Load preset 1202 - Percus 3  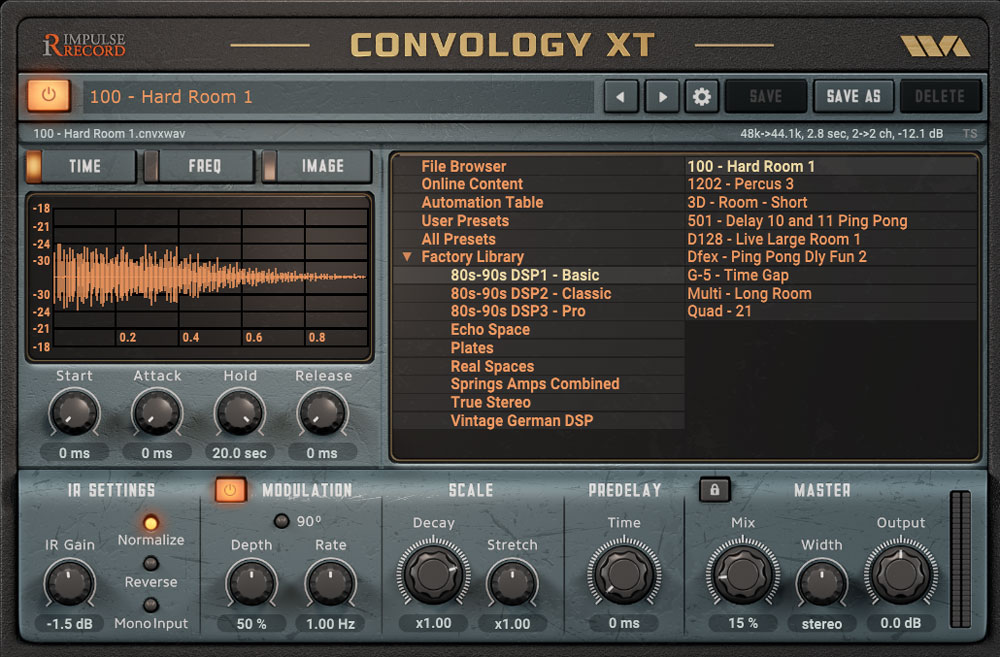(830, 184)
